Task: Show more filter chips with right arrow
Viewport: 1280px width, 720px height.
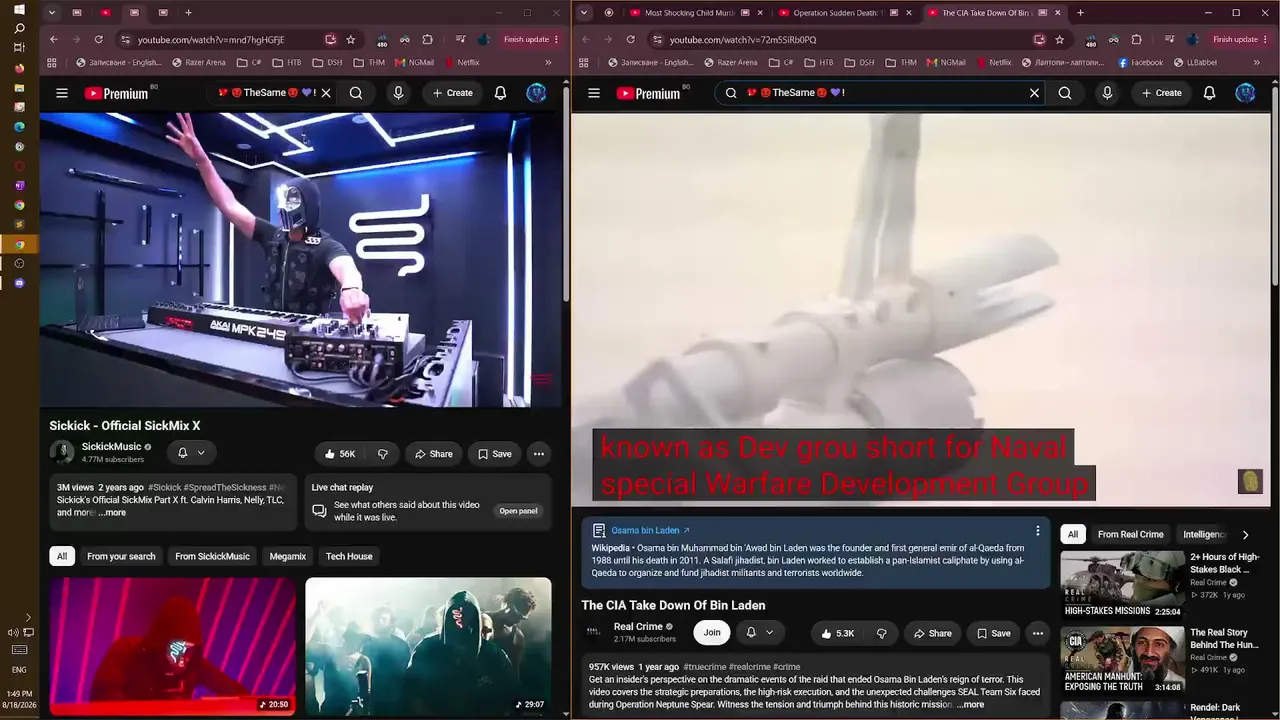Action: [x=1245, y=535]
